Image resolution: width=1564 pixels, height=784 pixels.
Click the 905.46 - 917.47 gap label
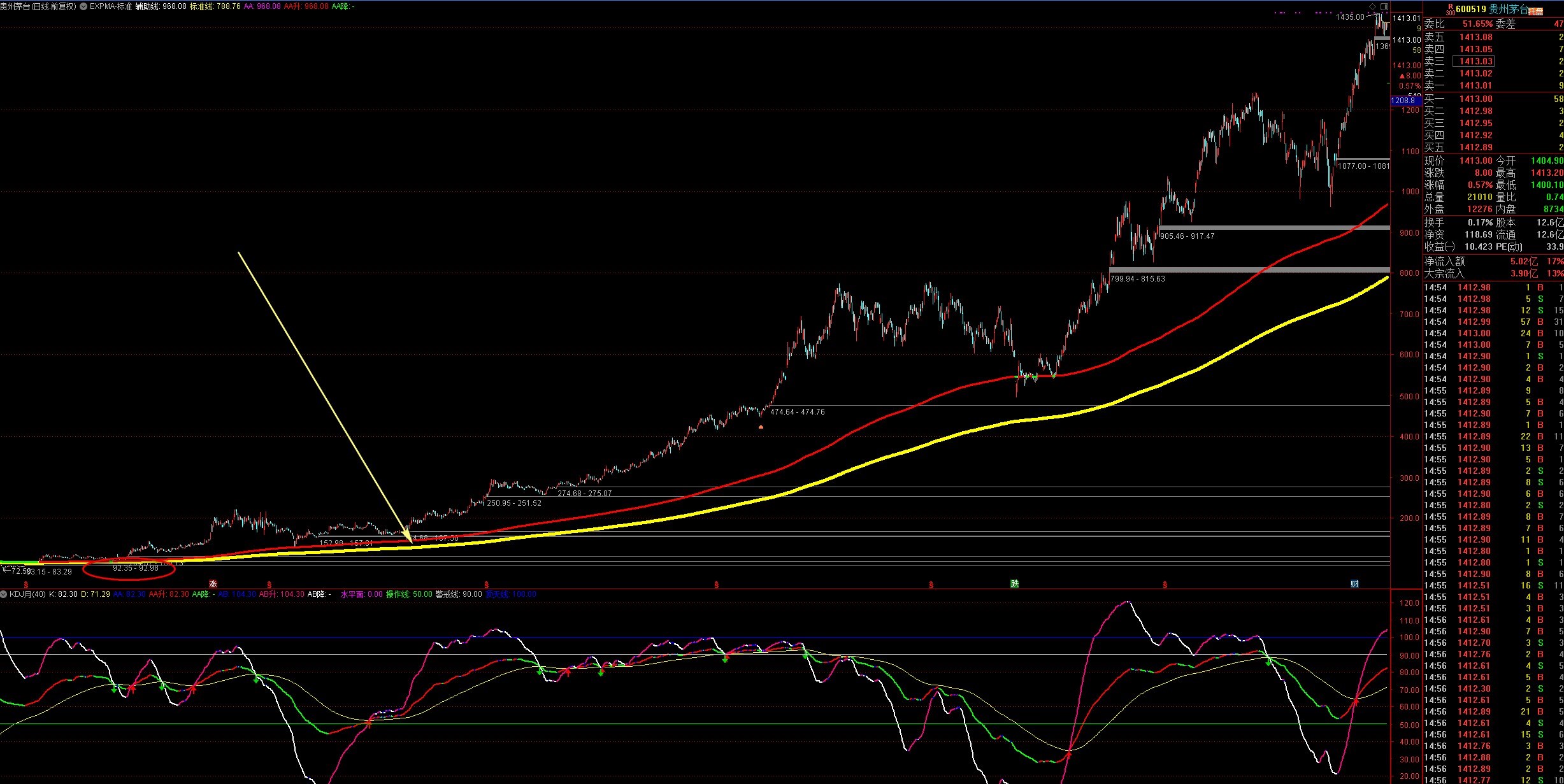click(x=1187, y=236)
